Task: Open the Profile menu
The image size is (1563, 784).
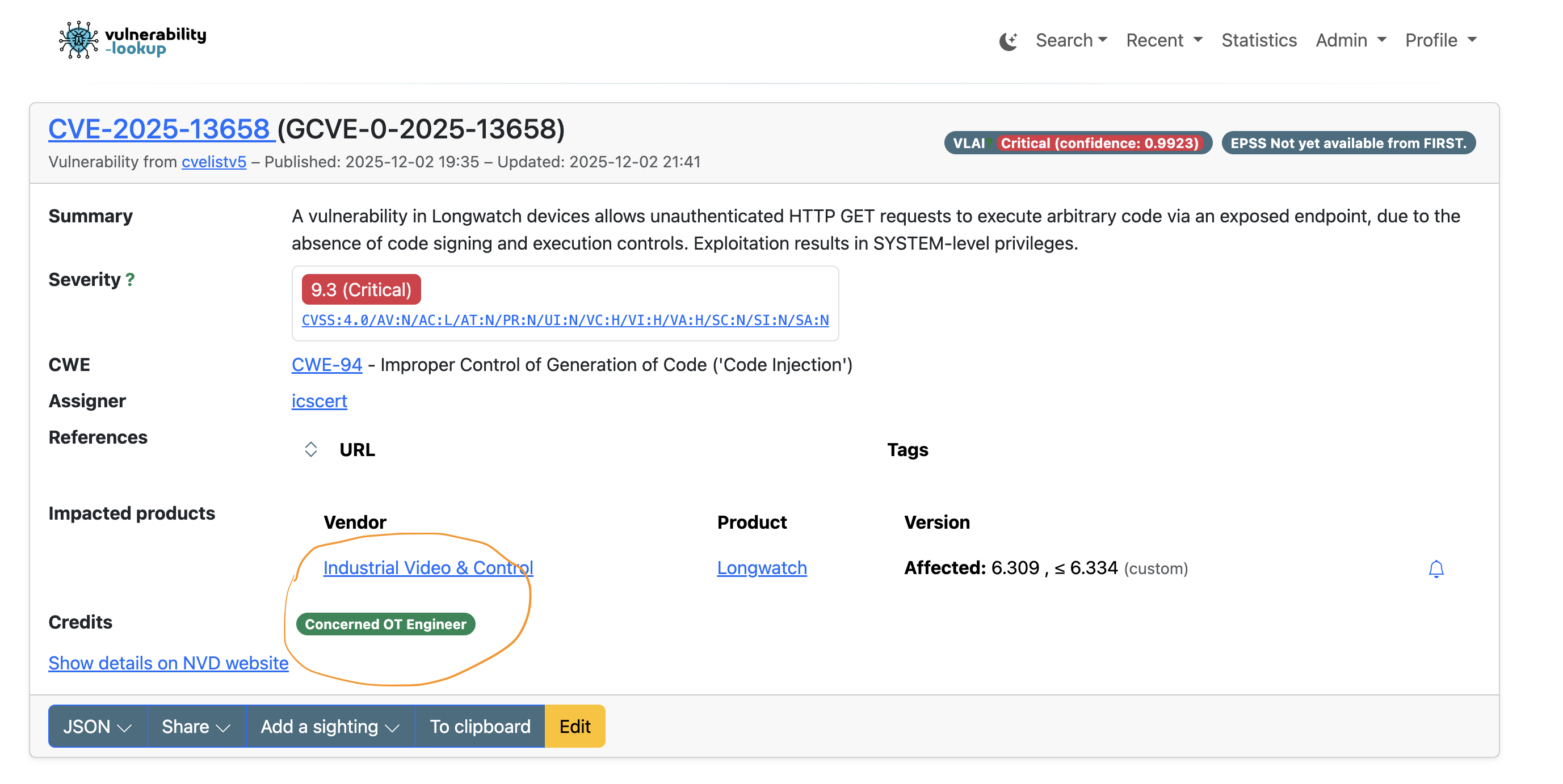Action: tap(1440, 40)
